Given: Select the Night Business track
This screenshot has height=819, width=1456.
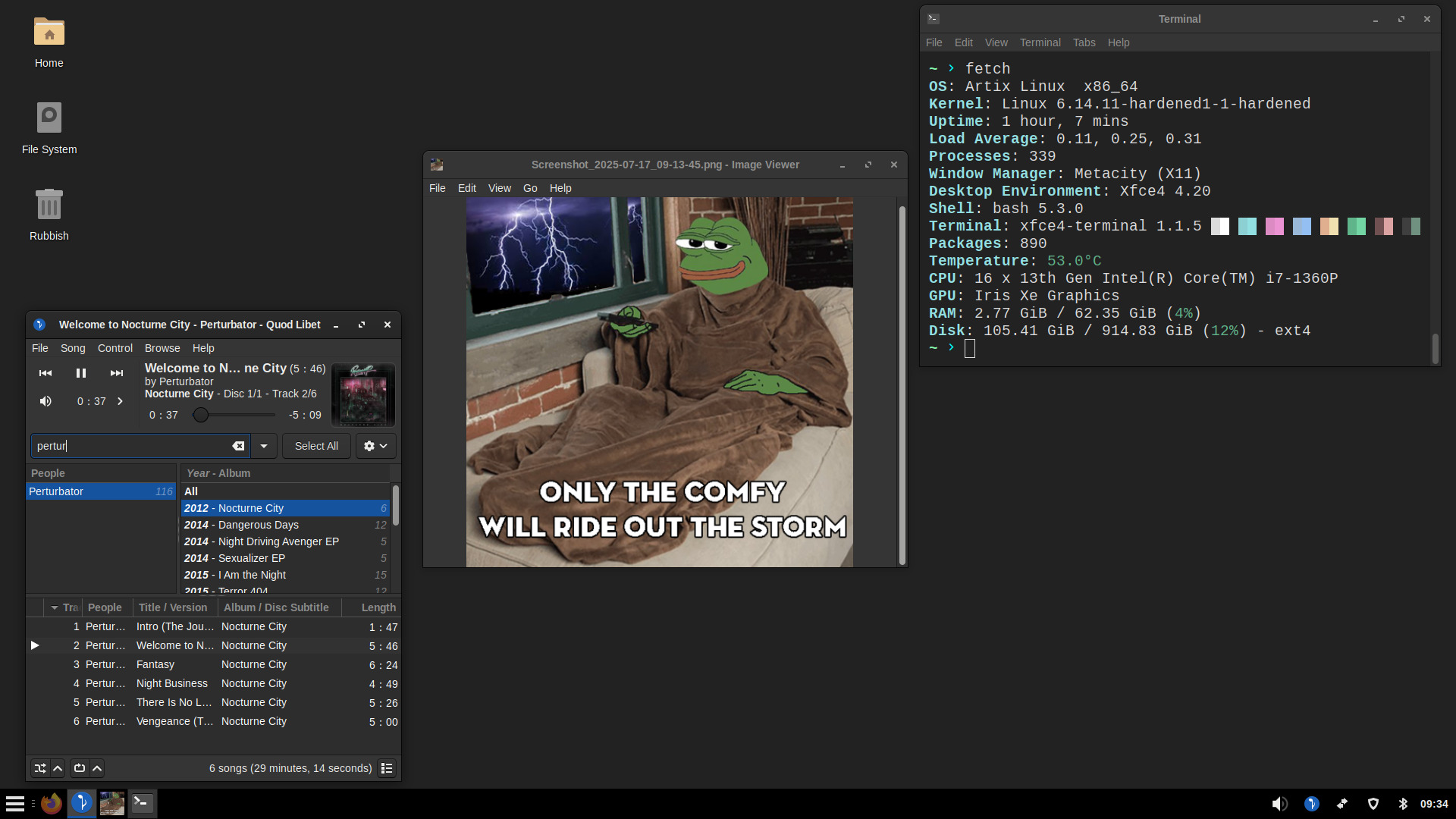Looking at the screenshot, I should pos(213,683).
